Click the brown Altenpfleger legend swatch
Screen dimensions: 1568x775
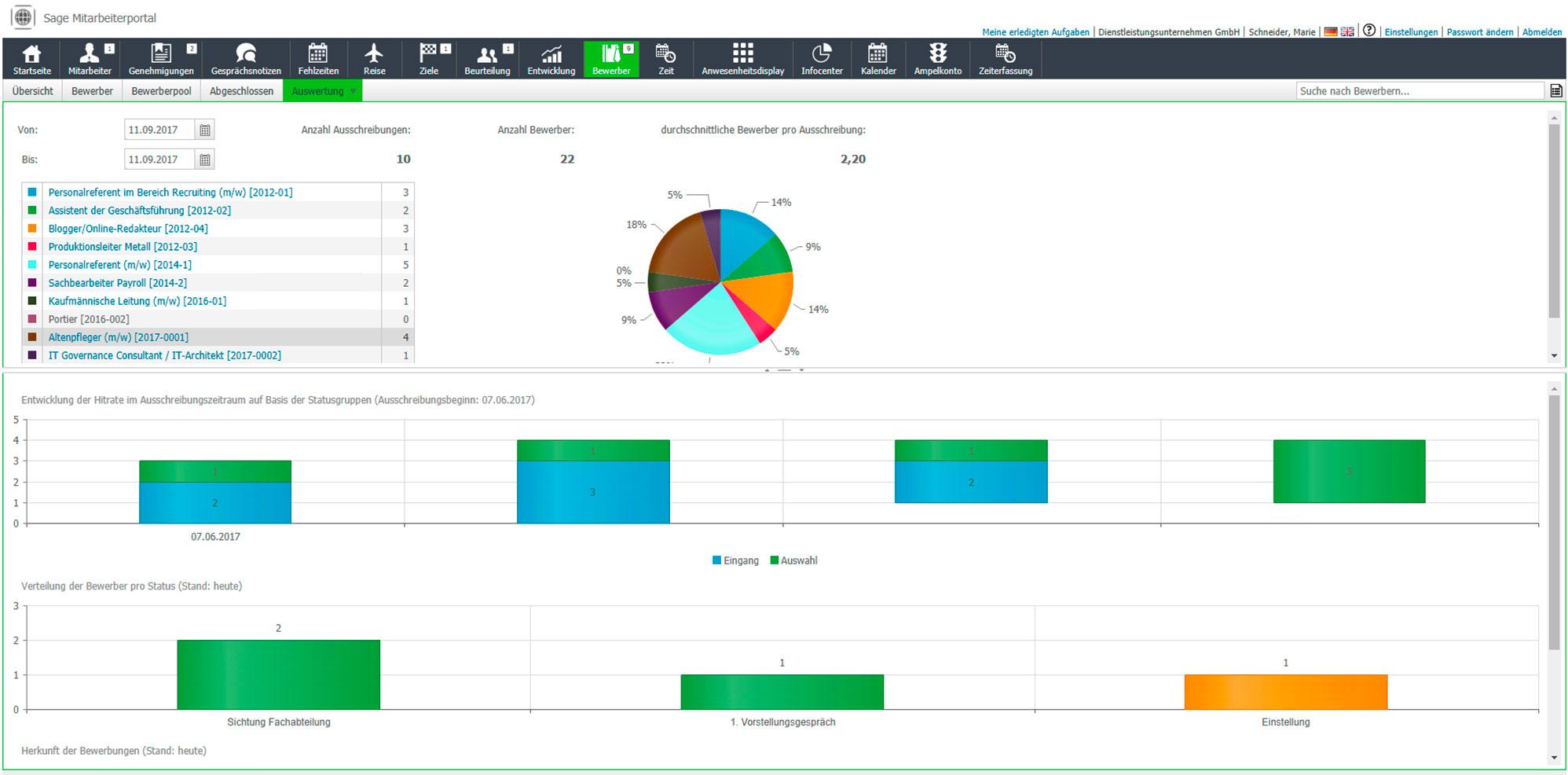32,336
